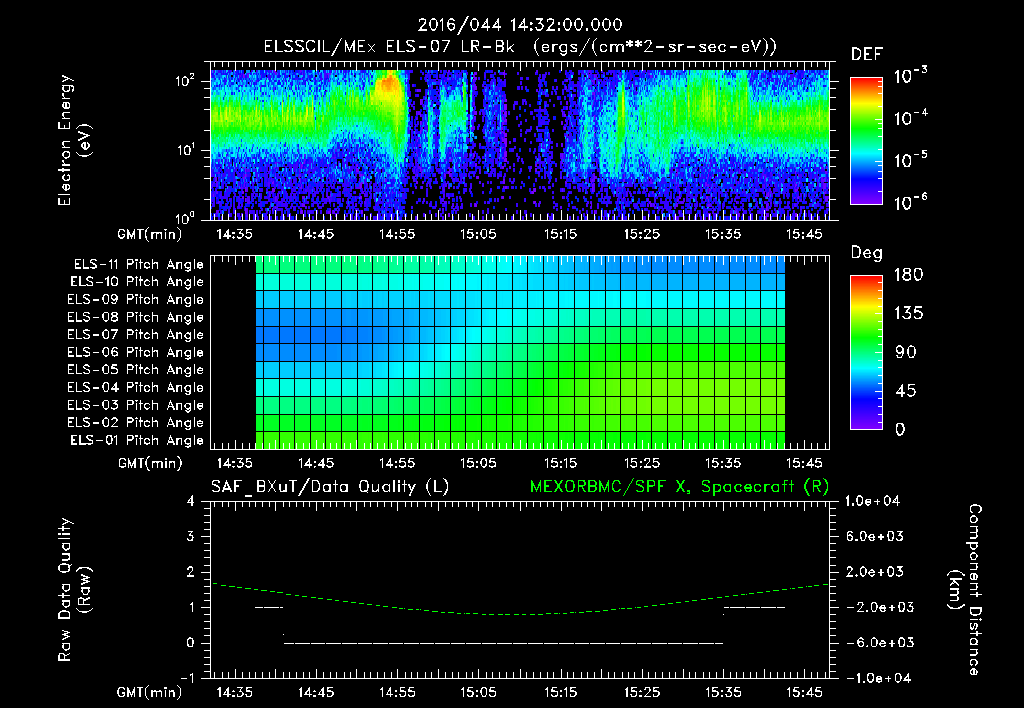Select the timestamp title 2016/044 14:32:00.000
1024x708 pixels.
click(x=520, y=25)
